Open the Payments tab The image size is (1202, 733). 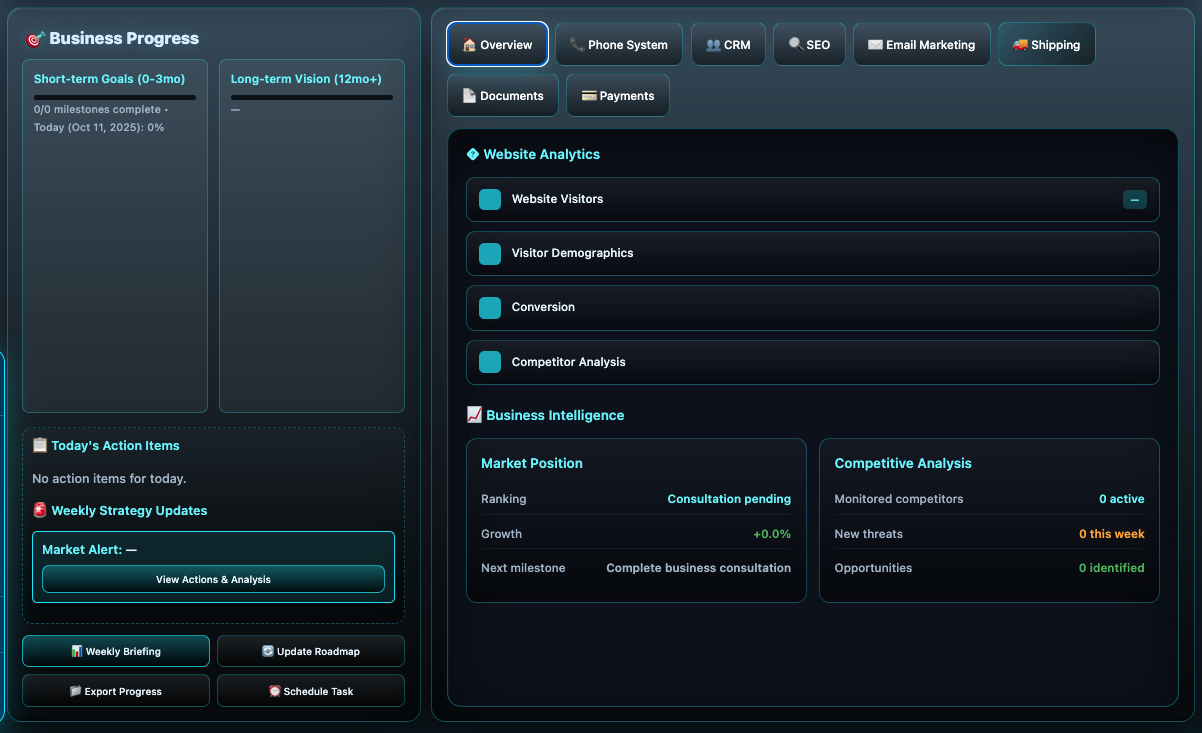[x=617, y=96]
